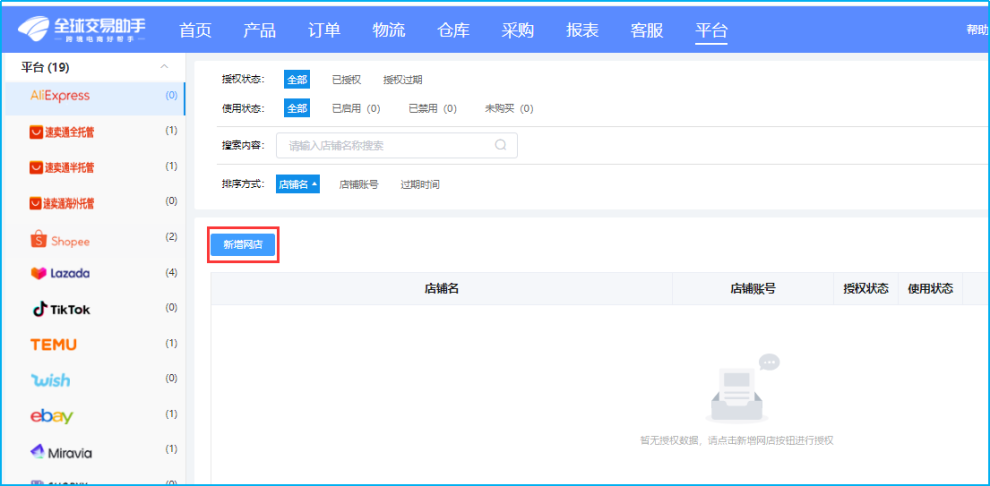Filter 使用状态 by 已启用 (0)
Image resolution: width=990 pixels, height=486 pixels.
(x=356, y=109)
